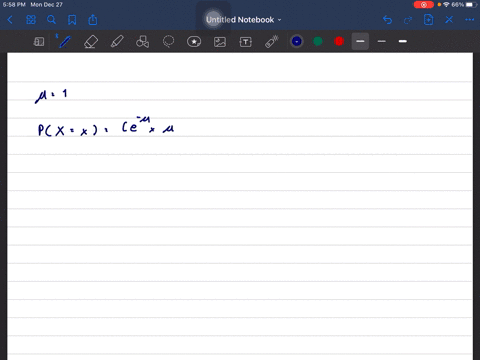The image size is (480, 360).
Task: Open the page thumbnails grid view
Action: [x=31, y=20]
